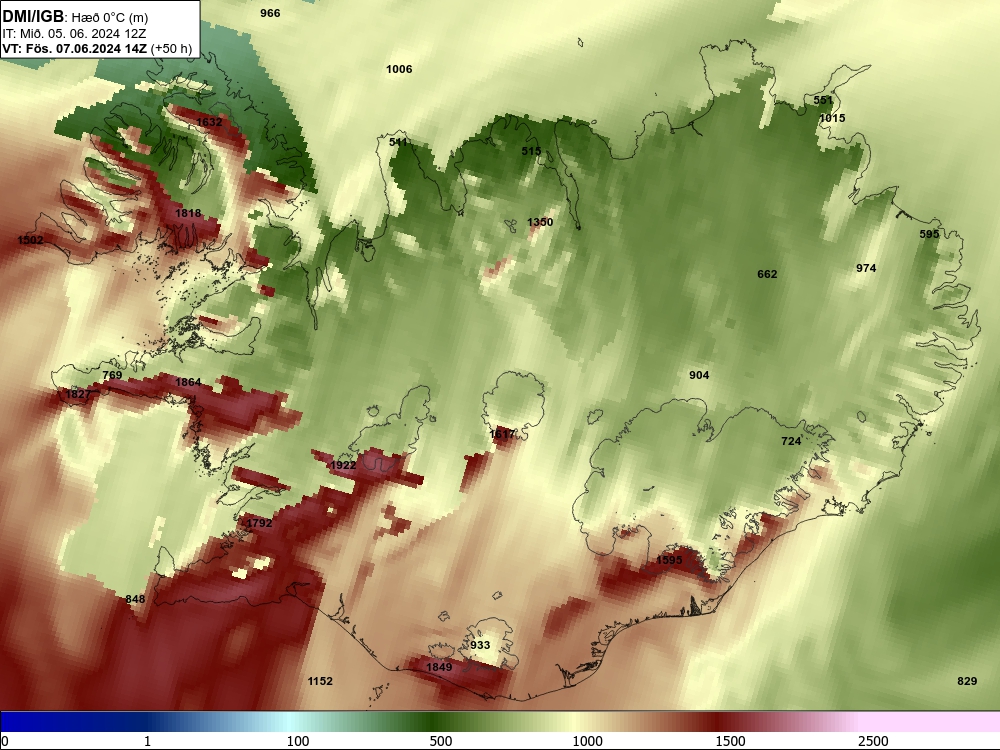Click the 1632 value label
The width and height of the screenshot is (1000, 750).
[x=209, y=122]
